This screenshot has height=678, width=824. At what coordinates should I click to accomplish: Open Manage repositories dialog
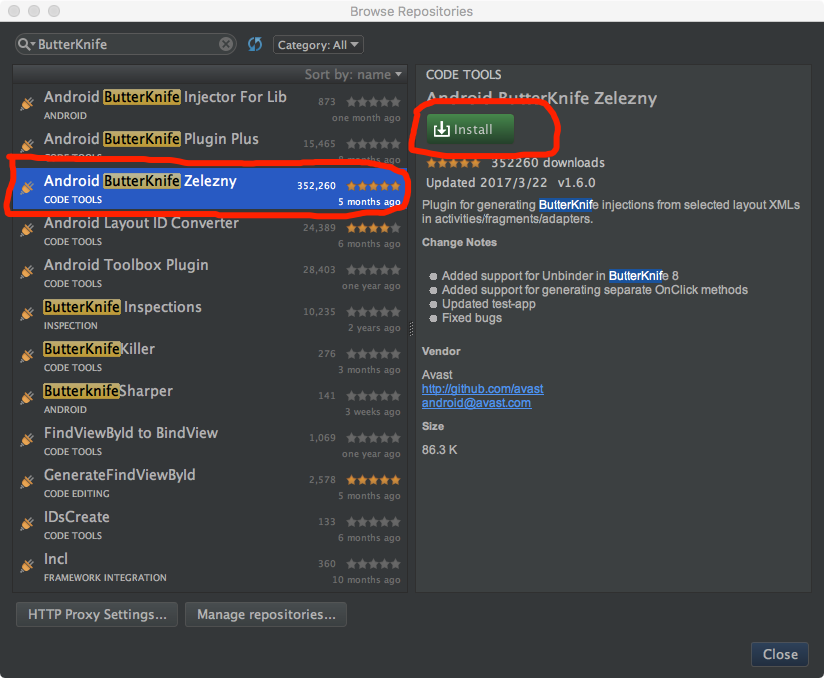pos(266,614)
